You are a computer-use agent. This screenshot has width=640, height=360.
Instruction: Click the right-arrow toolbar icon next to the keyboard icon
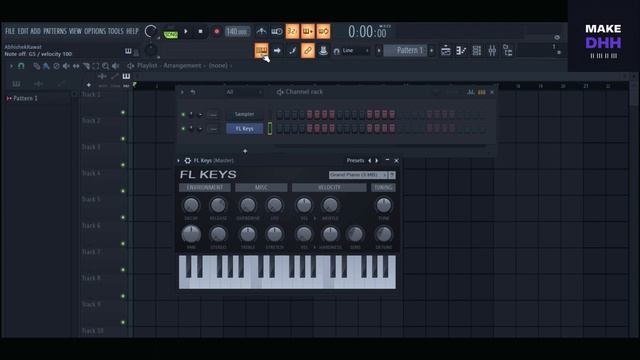pyautogui.click(x=277, y=51)
